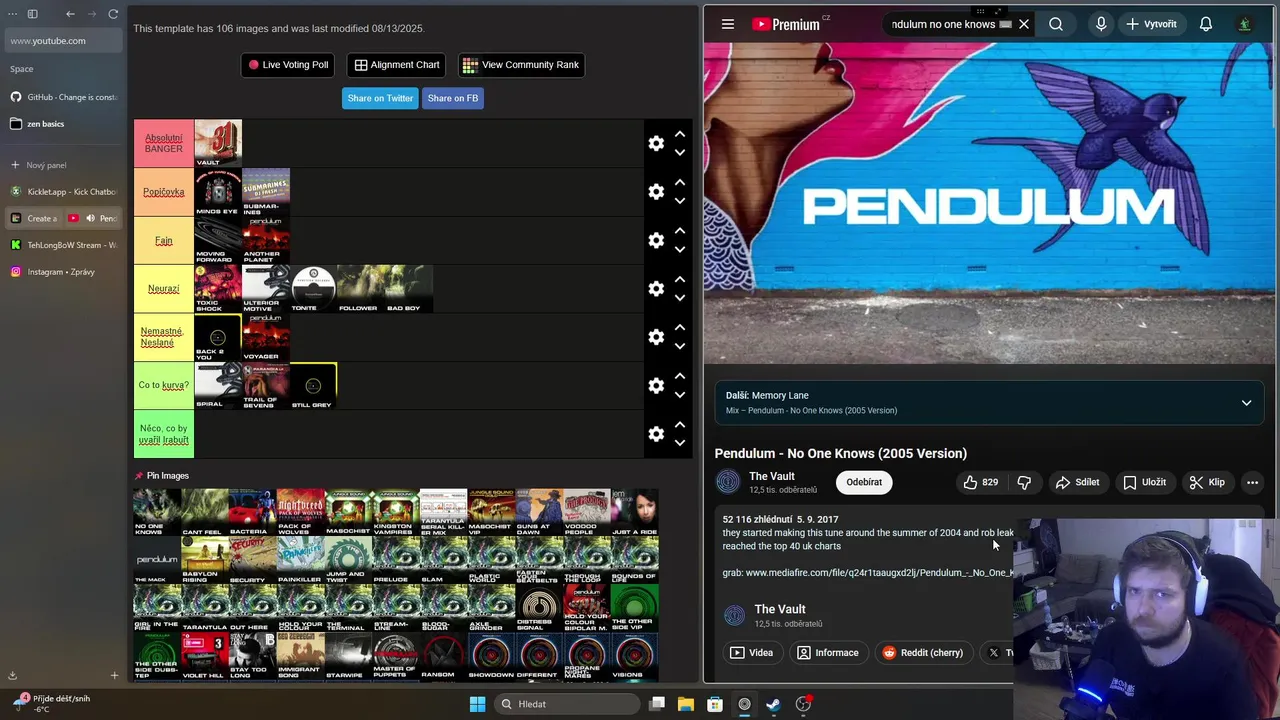1280x720 pixels.
Task: Open settings gear for Absolutní BANGER tier
Action: point(656,143)
